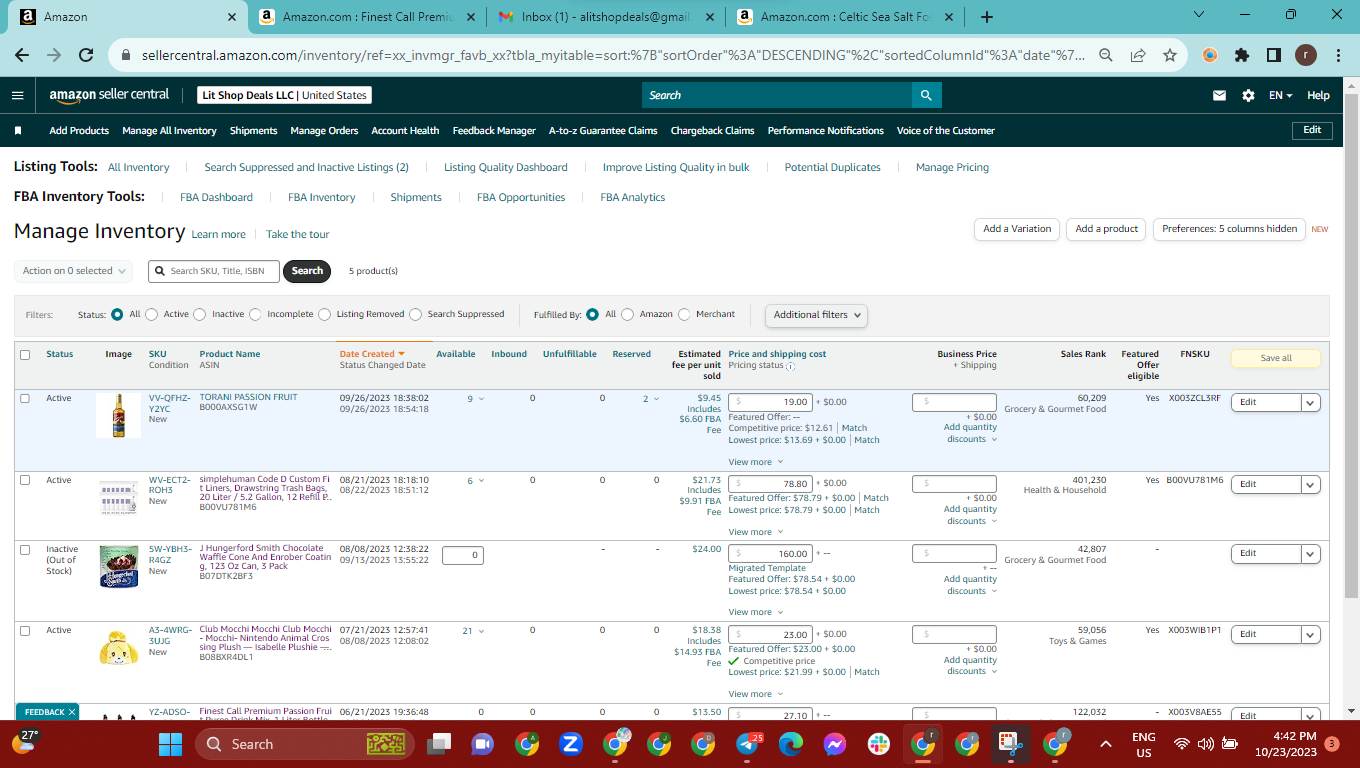Open the Chrome side panel icon

pyautogui.click(x=1274, y=56)
